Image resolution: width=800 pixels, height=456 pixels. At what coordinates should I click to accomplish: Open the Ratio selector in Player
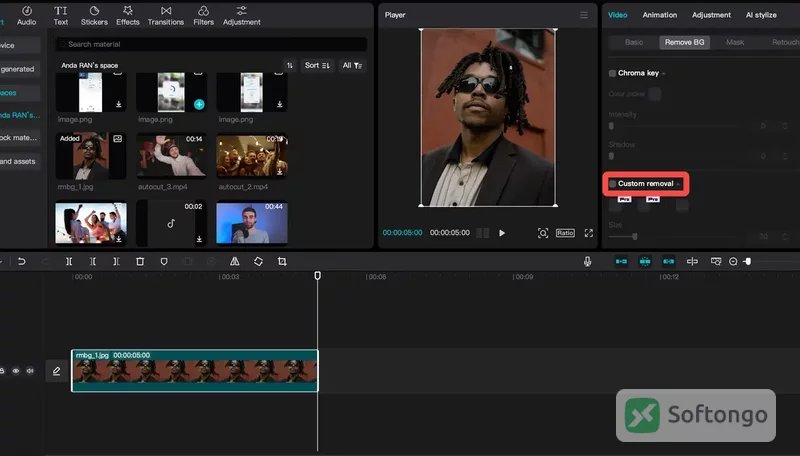(565, 233)
